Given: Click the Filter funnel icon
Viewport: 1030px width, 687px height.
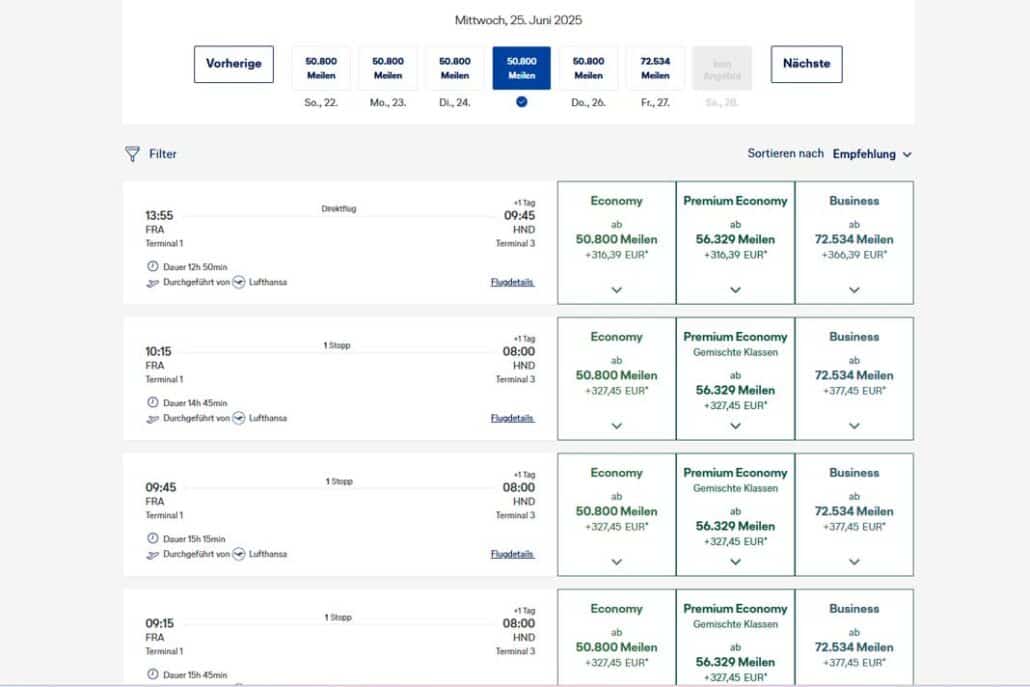Looking at the screenshot, I should [132, 154].
